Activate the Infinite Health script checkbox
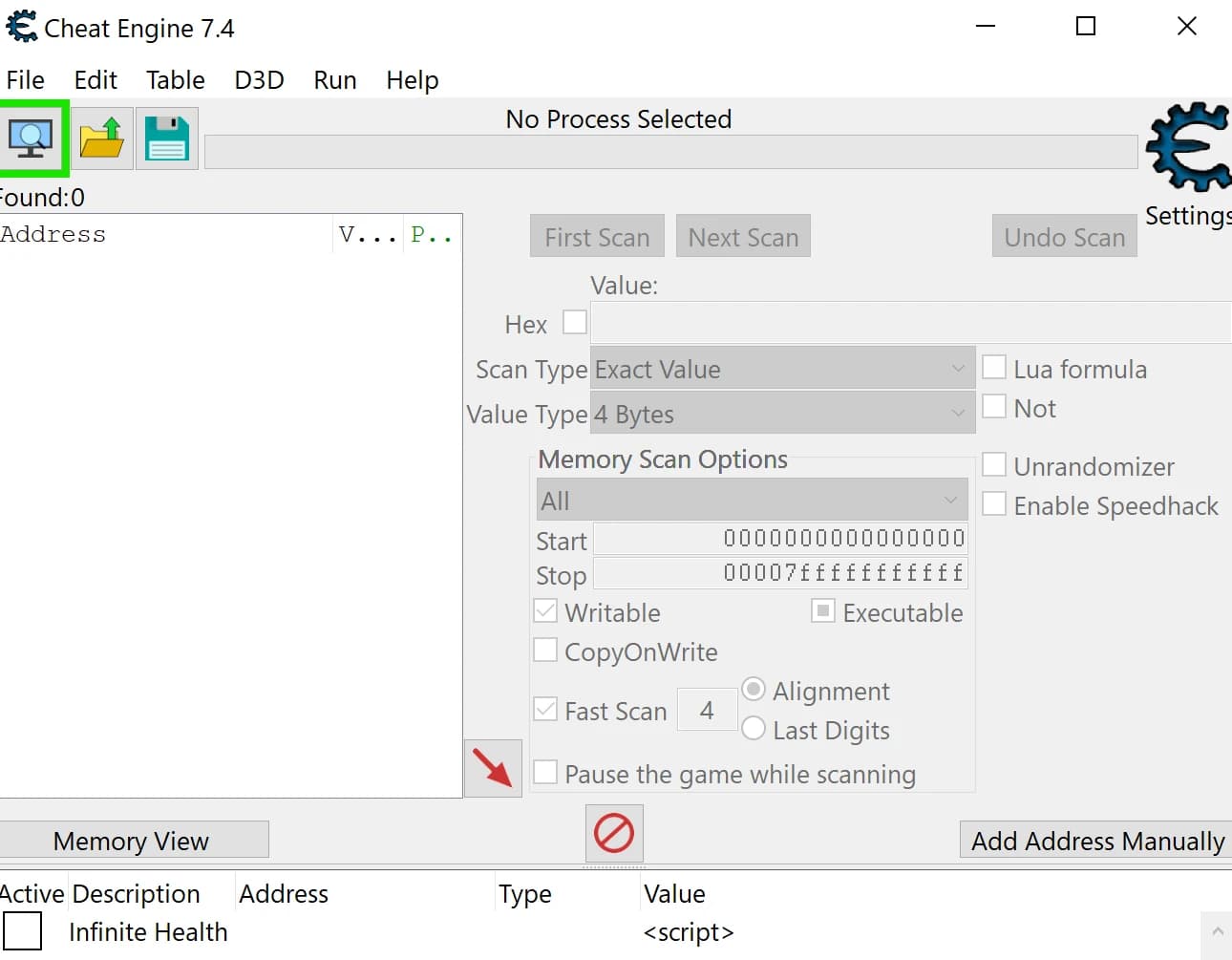The image size is (1232, 960). [x=23, y=931]
